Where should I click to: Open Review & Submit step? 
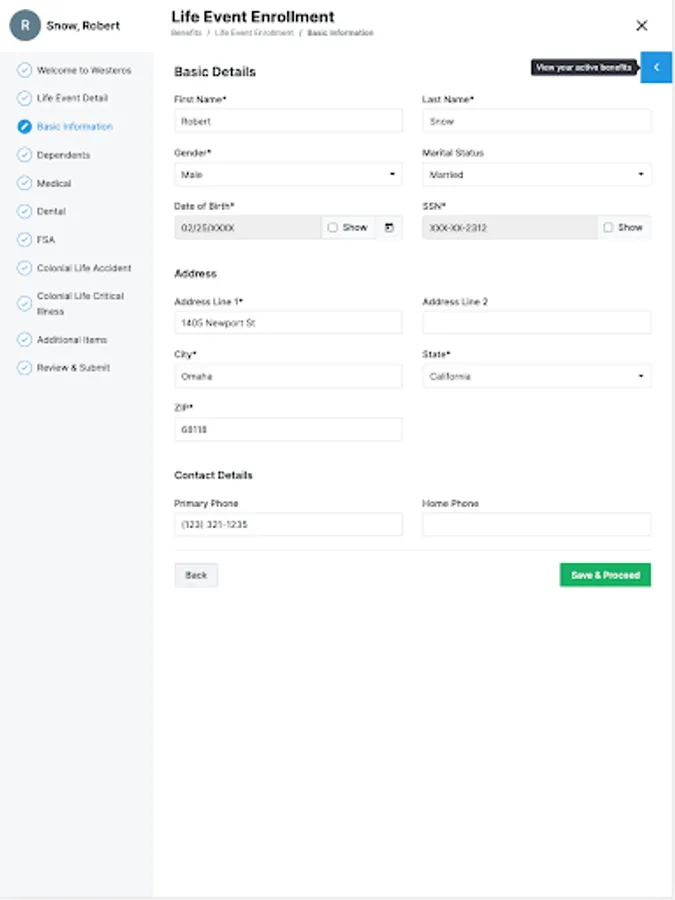pyautogui.click(x=73, y=368)
